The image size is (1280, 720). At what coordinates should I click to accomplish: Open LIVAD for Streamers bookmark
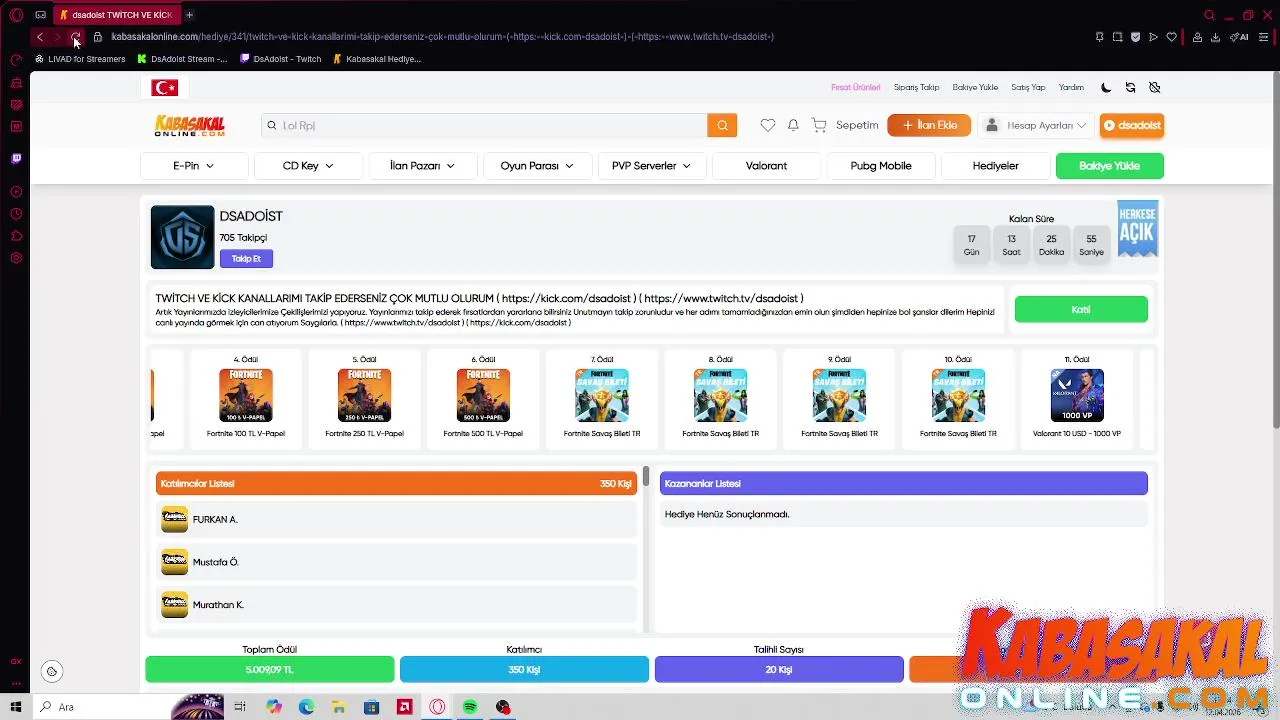[80, 59]
